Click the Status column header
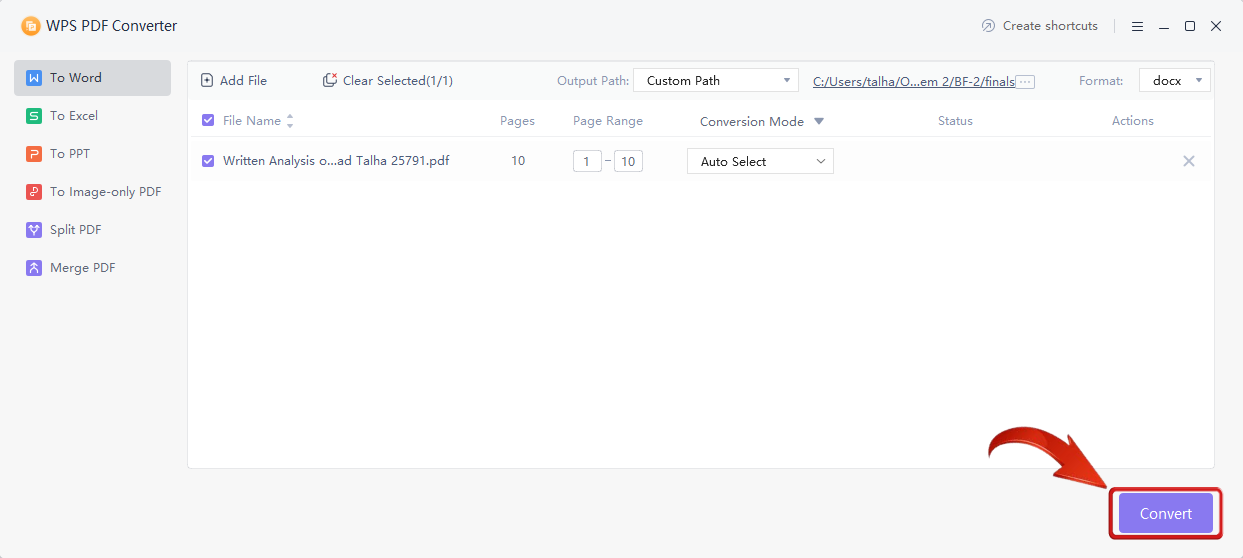Screen dimensions: 1243x558 (955, 121)
